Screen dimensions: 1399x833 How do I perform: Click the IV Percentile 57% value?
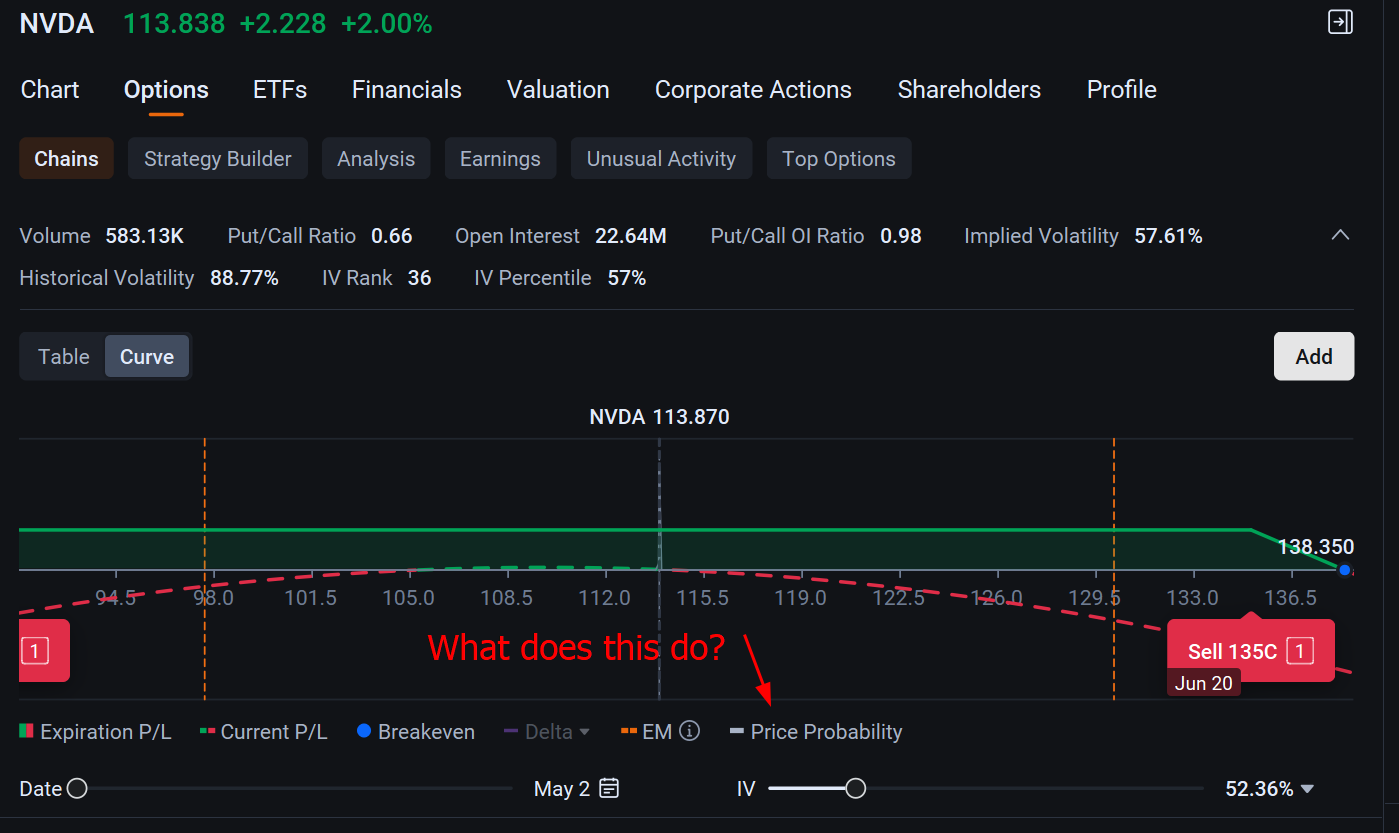pos(627,278)
